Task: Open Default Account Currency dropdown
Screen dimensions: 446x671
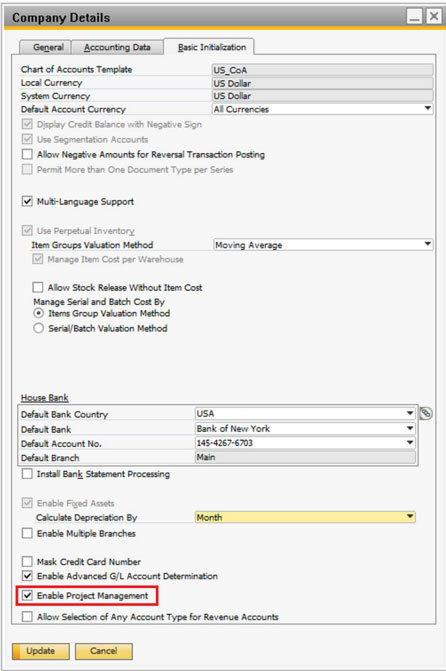Action: (x=323, y=109)
